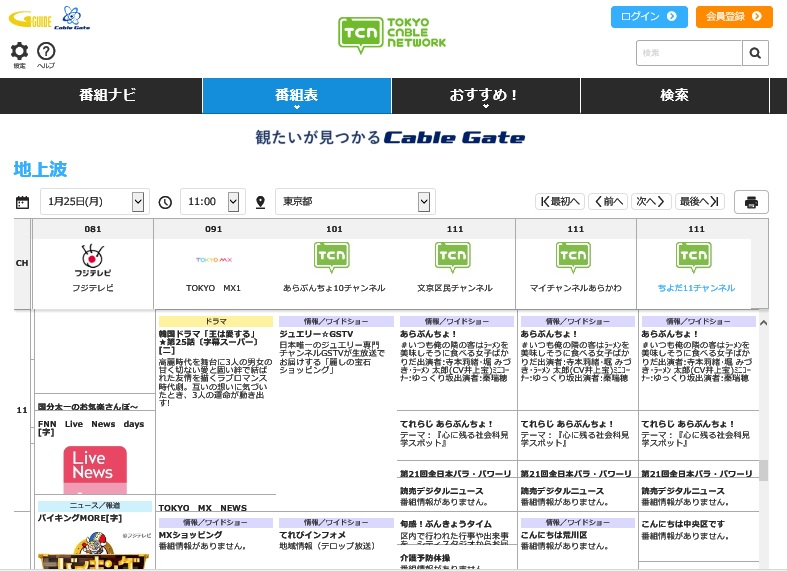Open こんにちは中央区です program
Viewport: 787px width, 571px height.
point(683,524)
